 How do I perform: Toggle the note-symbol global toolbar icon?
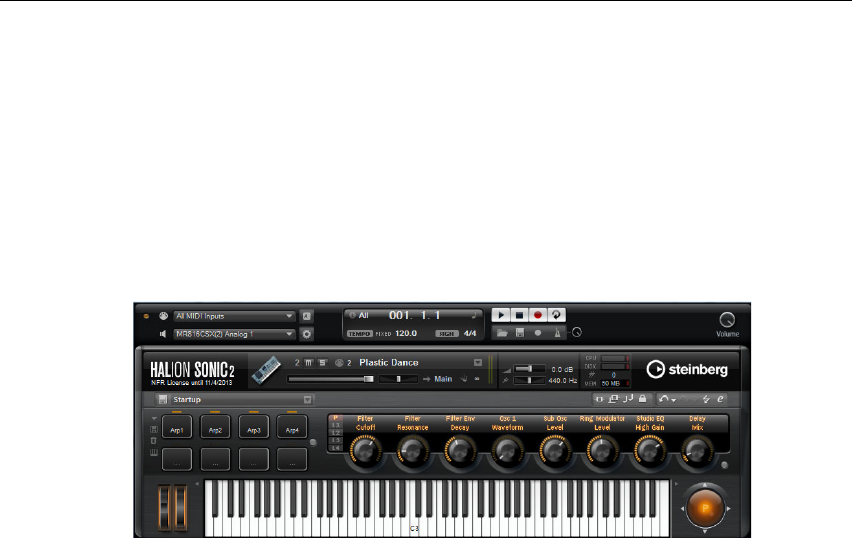click(628, 399)
